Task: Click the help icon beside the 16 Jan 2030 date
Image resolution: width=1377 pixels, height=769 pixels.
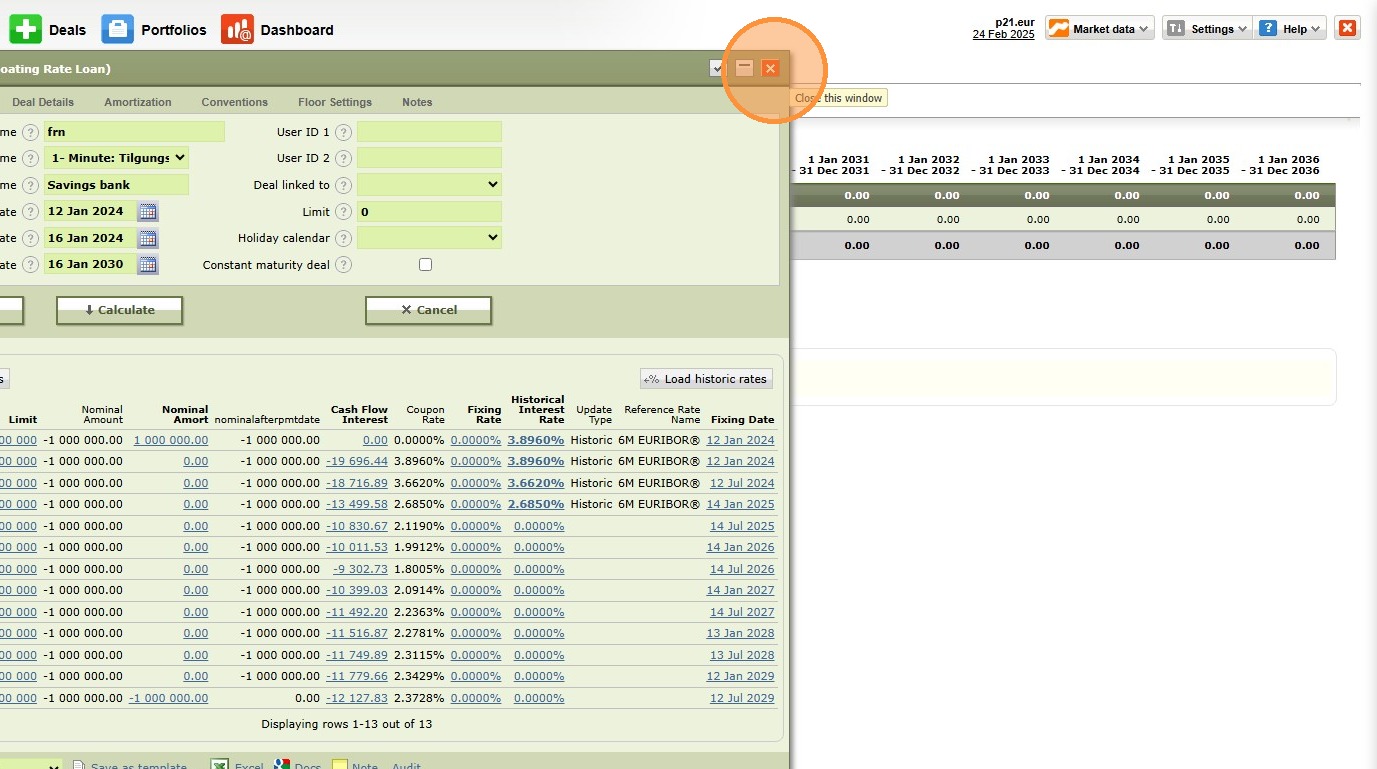Action: coord(30,265)
